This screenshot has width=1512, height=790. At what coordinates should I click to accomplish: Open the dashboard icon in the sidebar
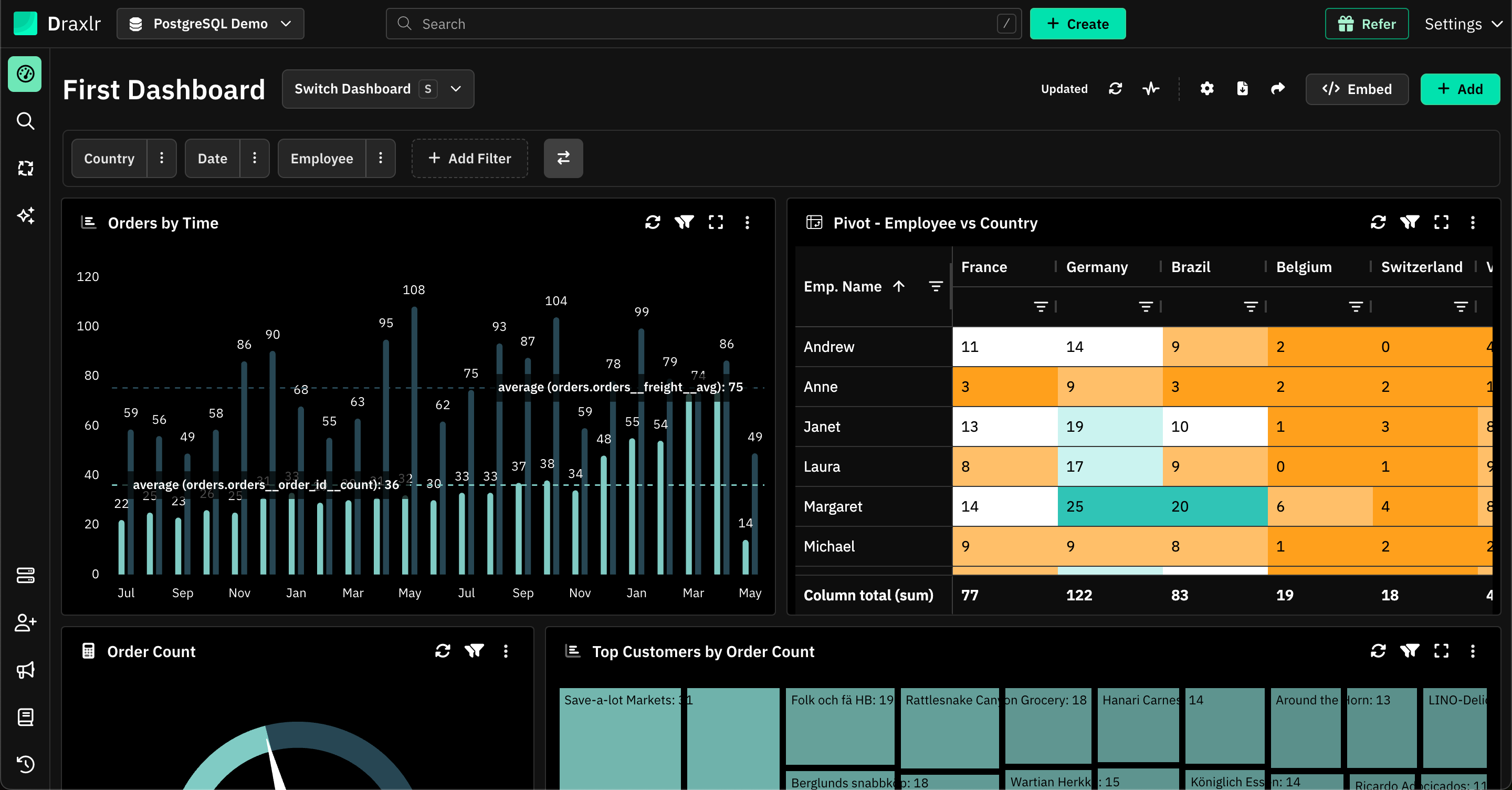[25, 74]
